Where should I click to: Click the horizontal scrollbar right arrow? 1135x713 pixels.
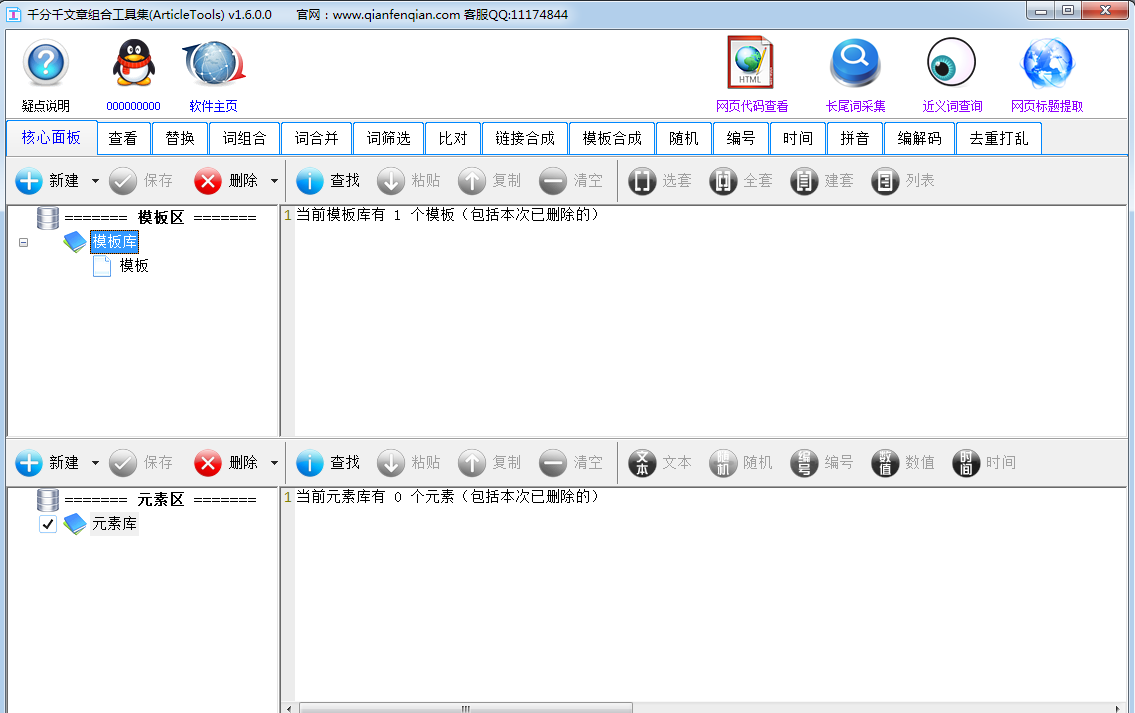(1118, 708)
